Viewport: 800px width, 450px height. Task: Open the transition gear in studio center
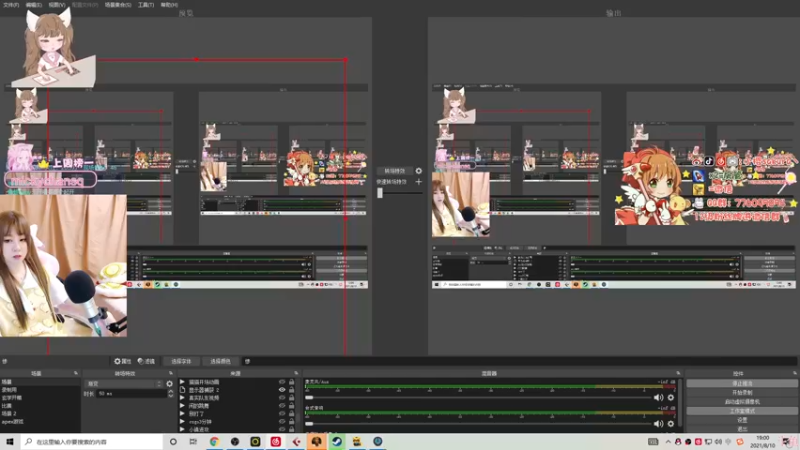pos(419,171)
